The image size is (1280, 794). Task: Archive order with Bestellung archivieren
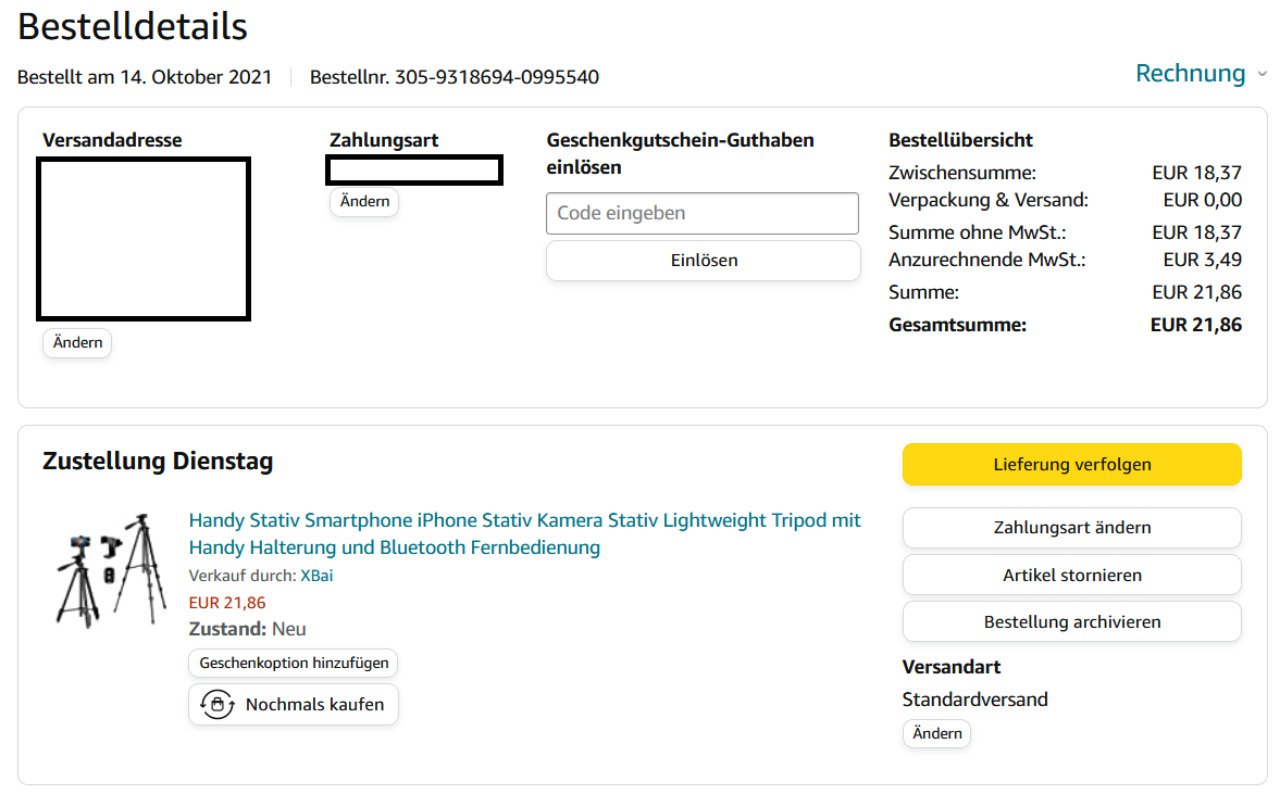1072,622
